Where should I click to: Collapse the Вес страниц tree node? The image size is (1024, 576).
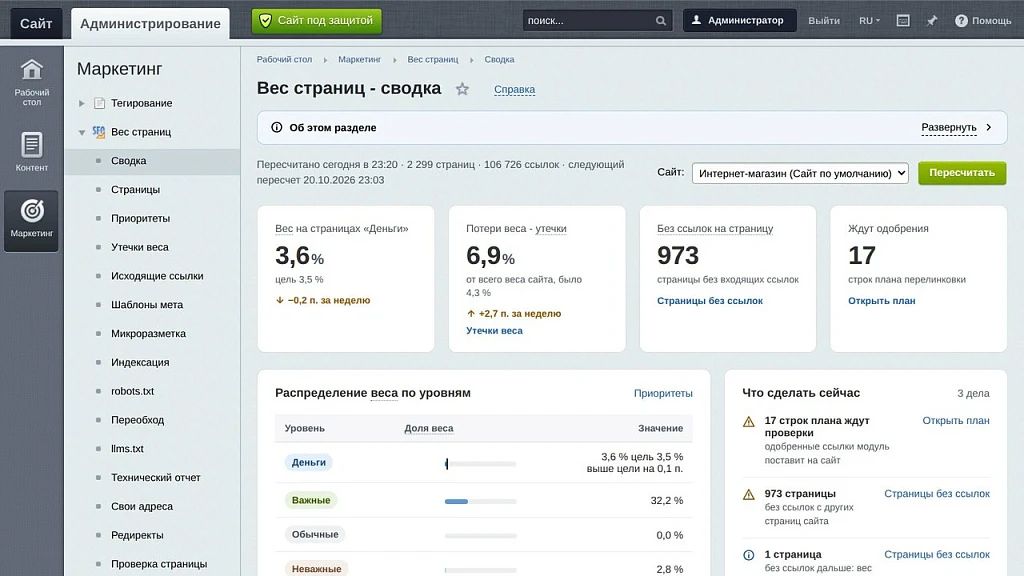[x=82, y=132]
